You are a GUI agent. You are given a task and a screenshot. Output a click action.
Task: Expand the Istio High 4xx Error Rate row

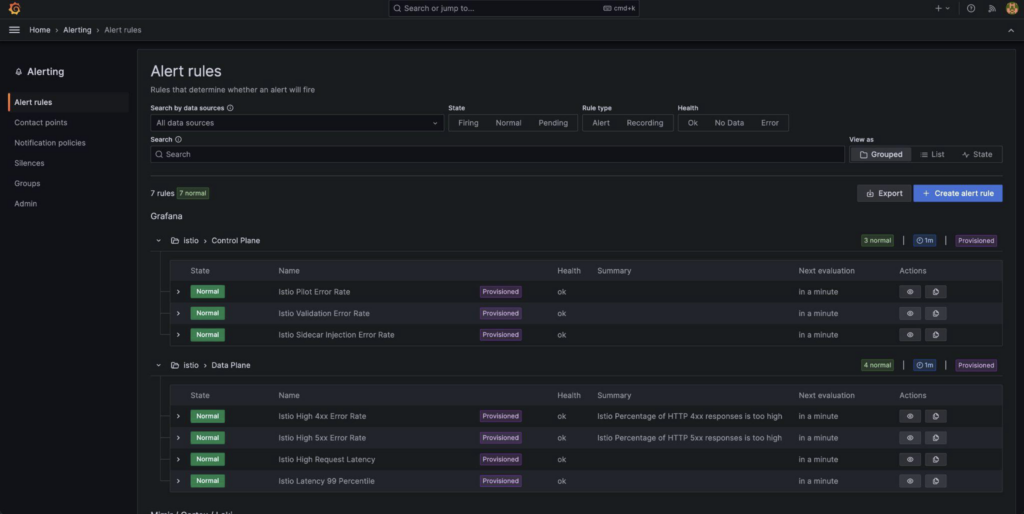pos(178,416)
